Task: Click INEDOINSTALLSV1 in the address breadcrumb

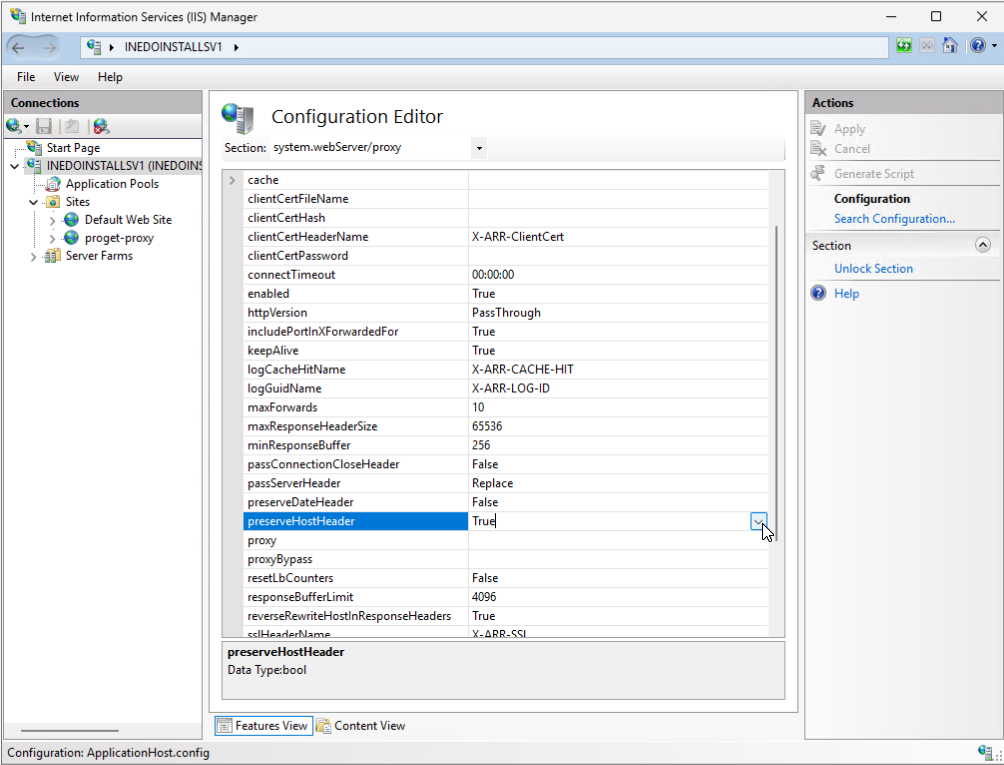Action: (173, 47)
